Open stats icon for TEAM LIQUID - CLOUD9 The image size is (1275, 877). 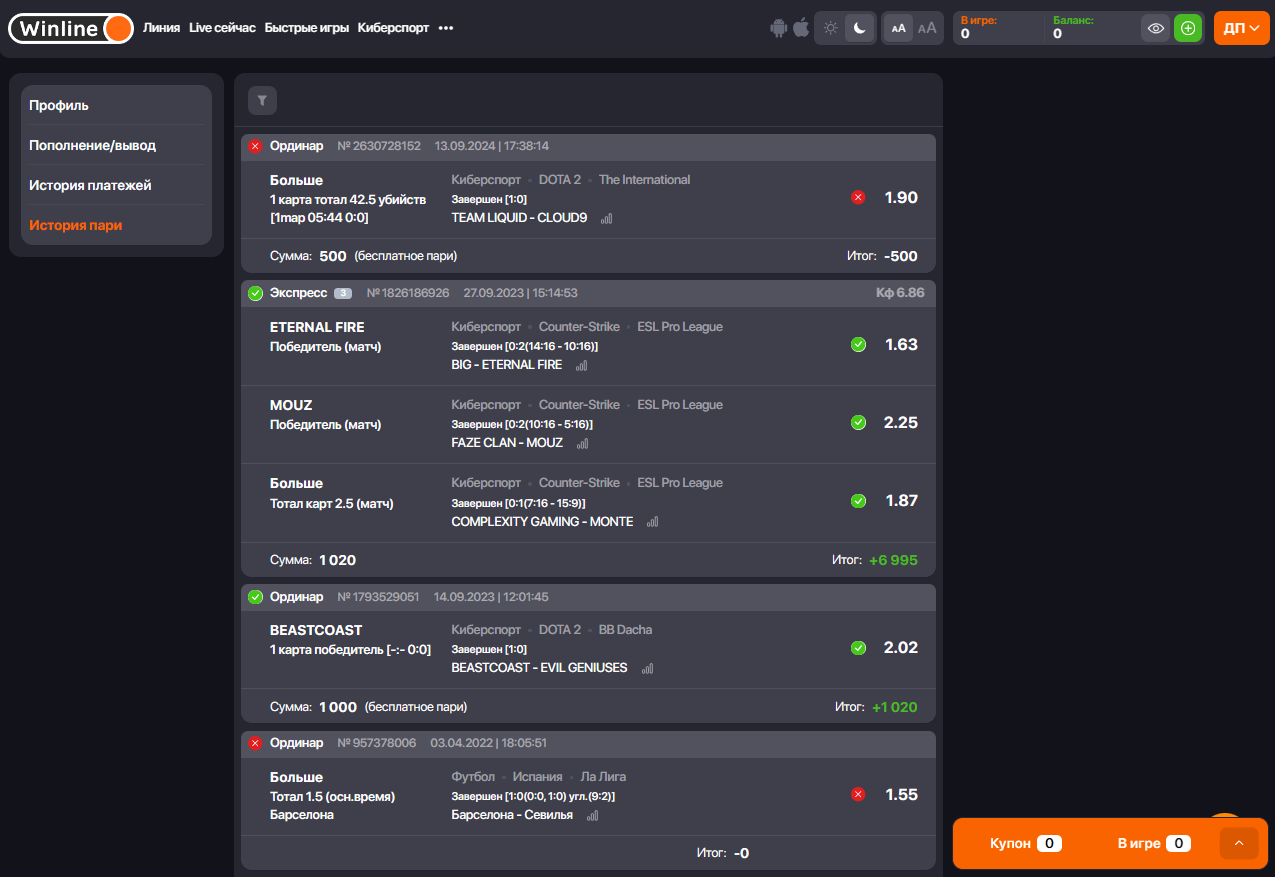[606, 218]
